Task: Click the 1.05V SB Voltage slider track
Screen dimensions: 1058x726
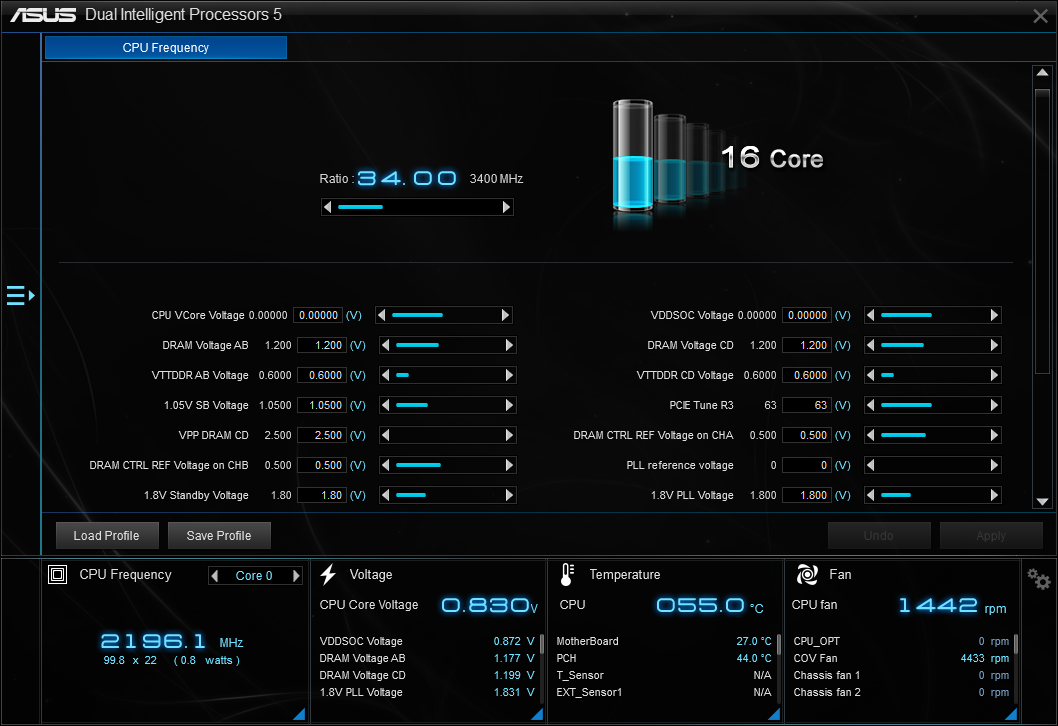Action: 447,406
